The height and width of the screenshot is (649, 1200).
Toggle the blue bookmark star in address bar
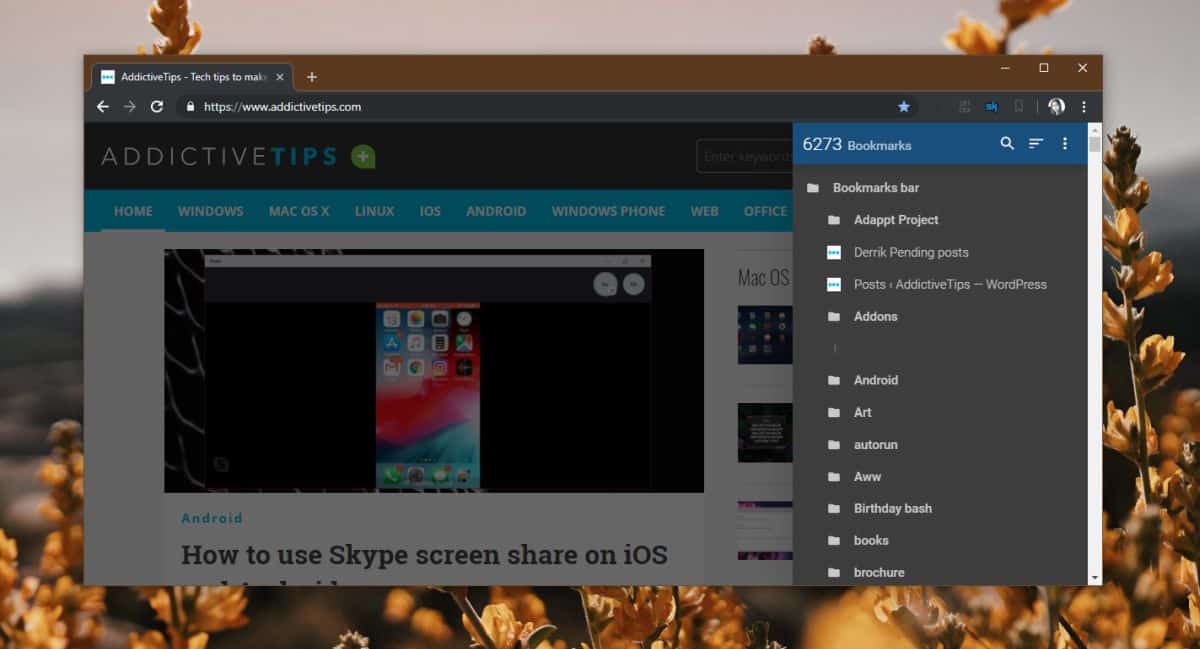pos(904,106)
